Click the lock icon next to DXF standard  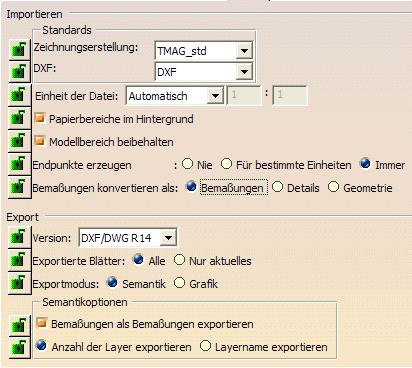[x=19, y=71]
